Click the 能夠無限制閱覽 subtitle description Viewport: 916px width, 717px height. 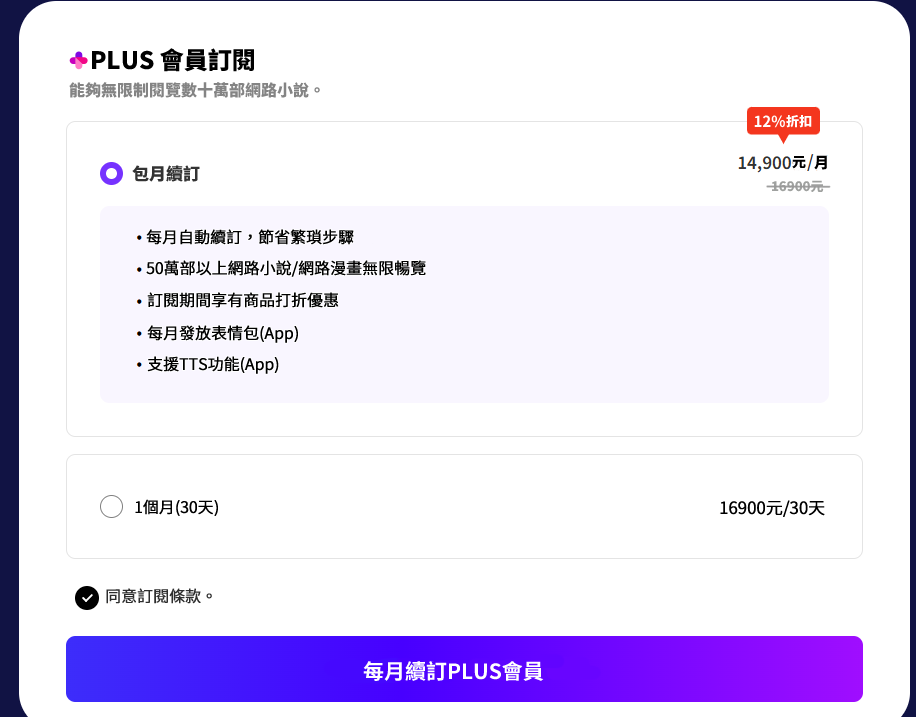(x=195, y=90)
